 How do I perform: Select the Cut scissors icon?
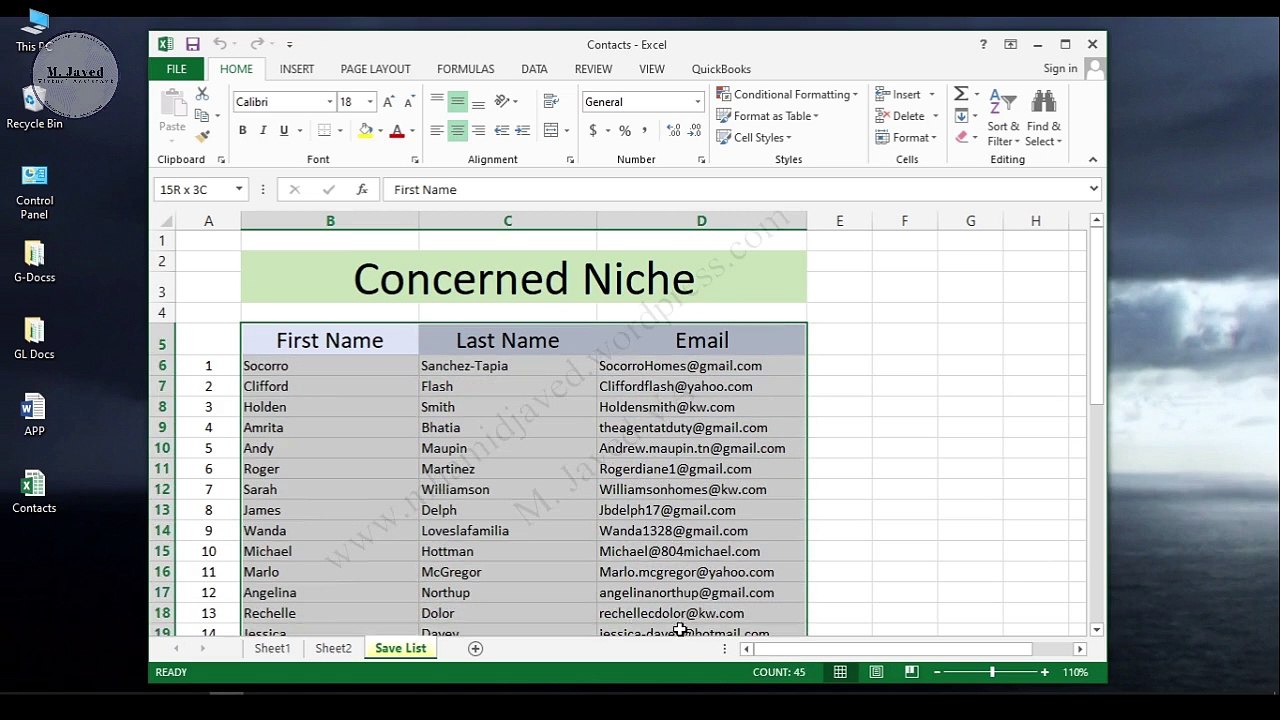202,94
